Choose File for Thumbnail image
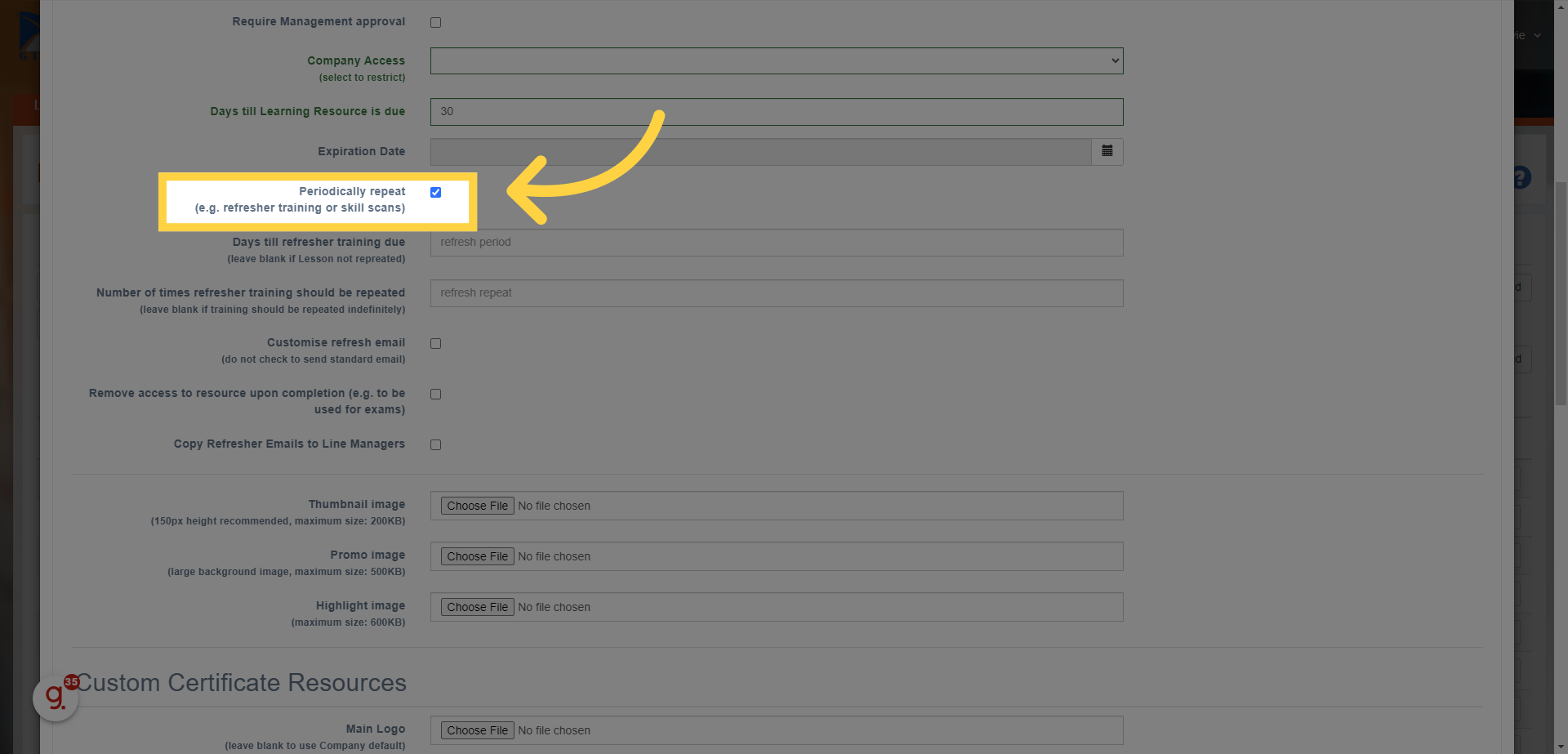Screen dimensions: 1568x754 [x=478, y=506]
